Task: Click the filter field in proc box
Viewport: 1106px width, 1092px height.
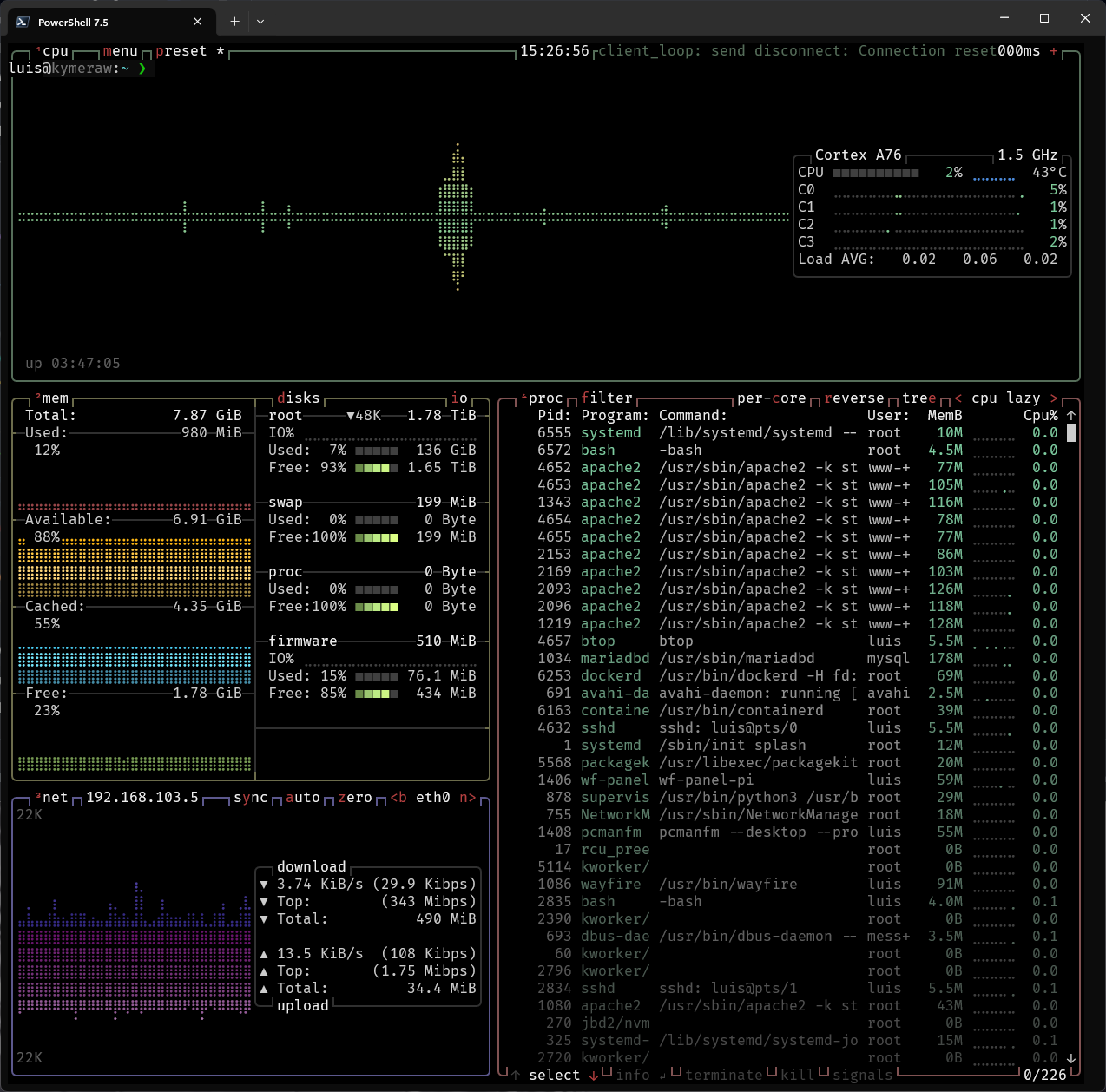Action: click(x=607, y=398)
